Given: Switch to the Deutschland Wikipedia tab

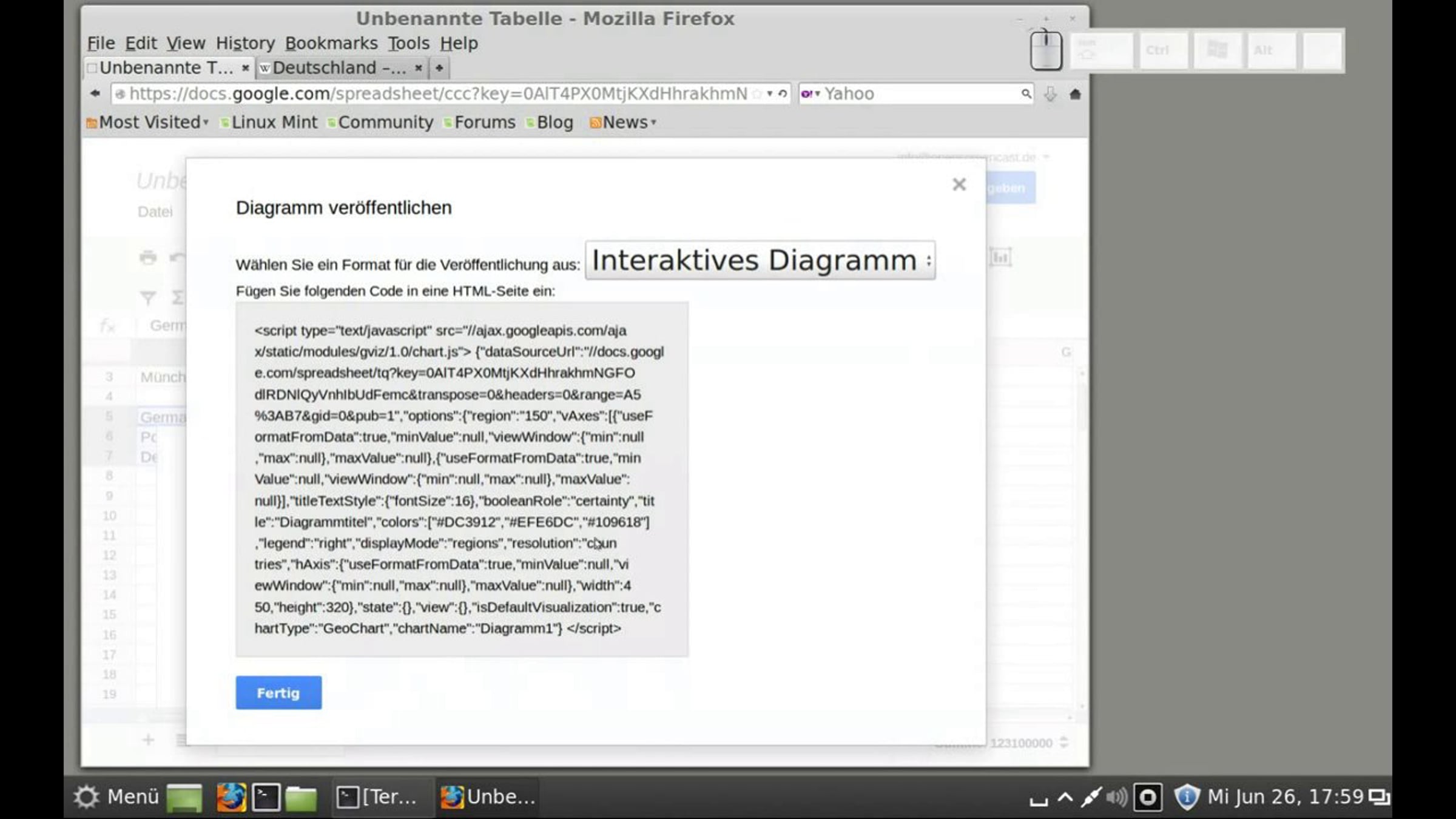Looking at the screenshot, I should 339,68.
